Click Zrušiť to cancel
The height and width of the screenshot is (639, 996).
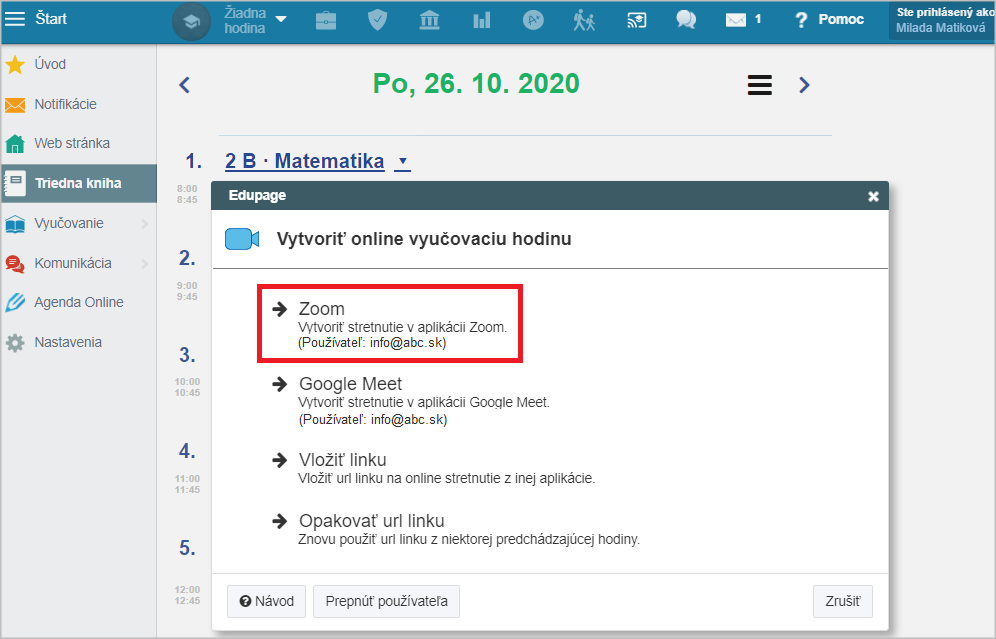(843, 602)
